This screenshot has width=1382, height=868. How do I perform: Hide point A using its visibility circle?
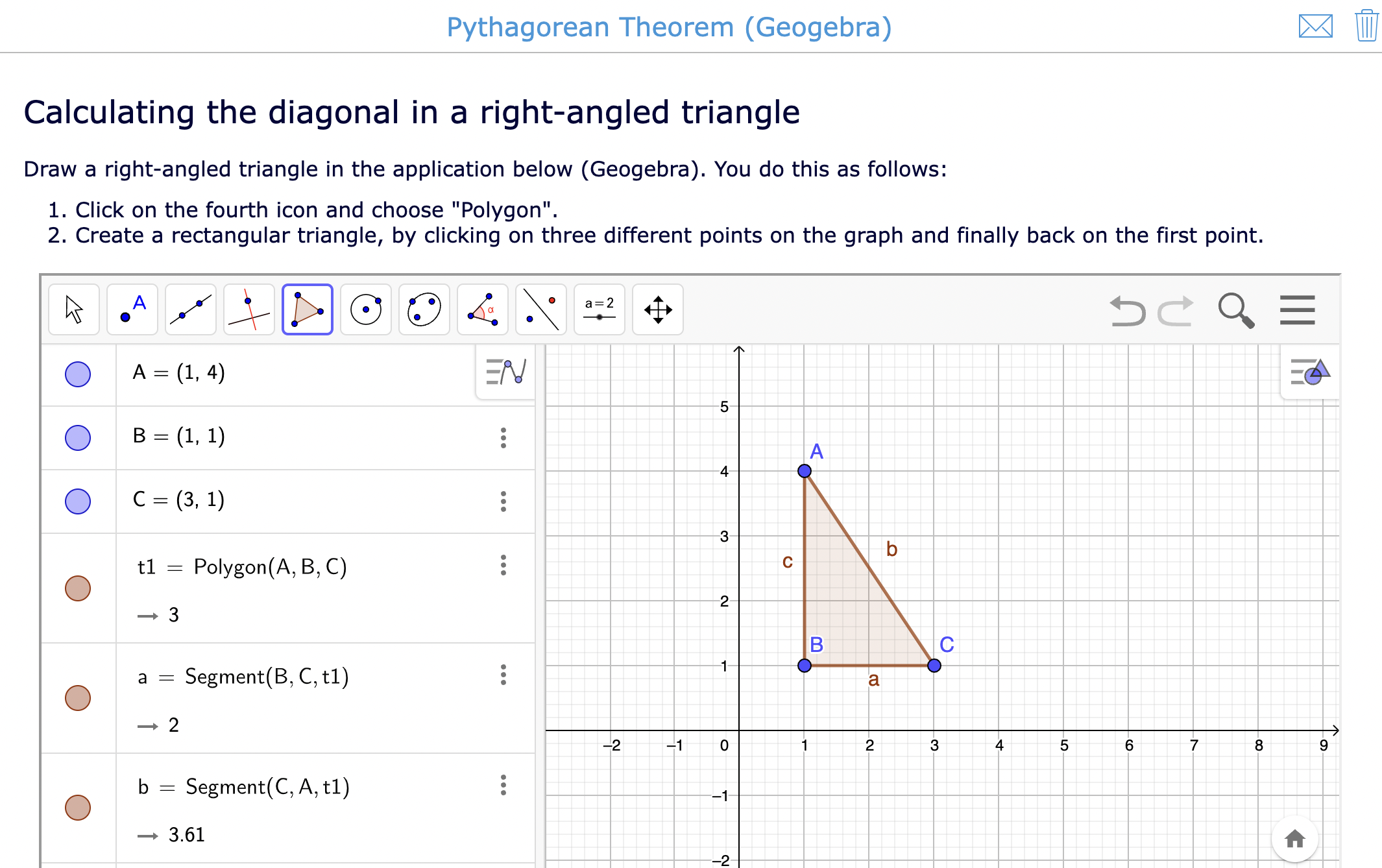(77, 374)
